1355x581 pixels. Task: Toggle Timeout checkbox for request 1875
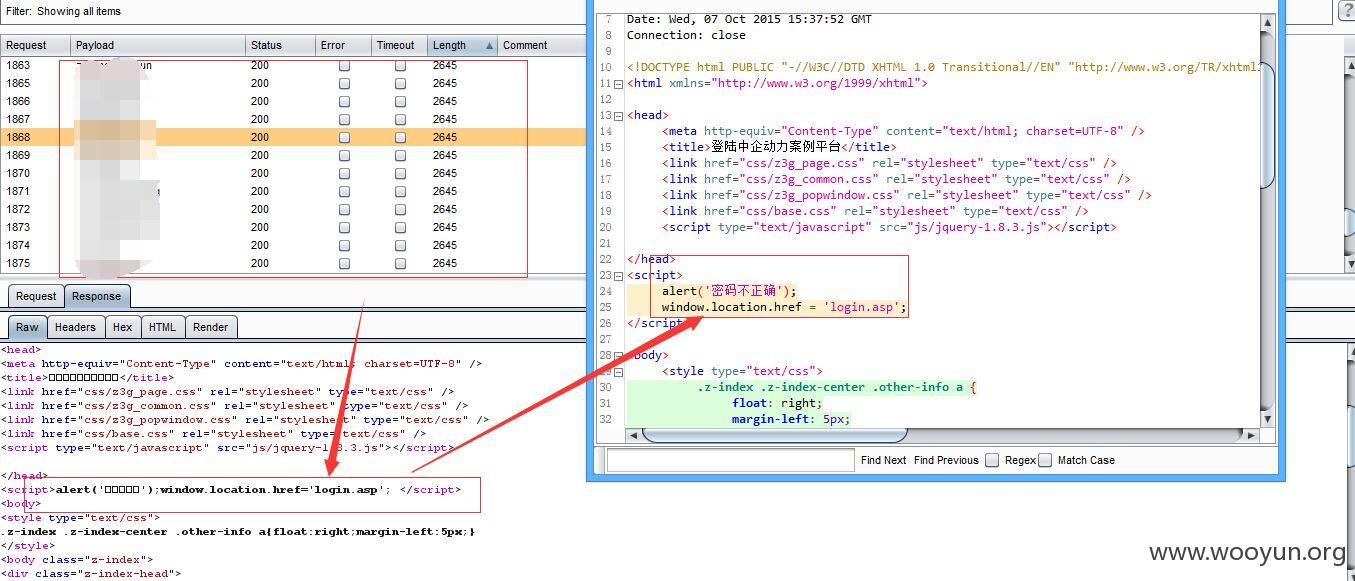click(x=400, y=263)
